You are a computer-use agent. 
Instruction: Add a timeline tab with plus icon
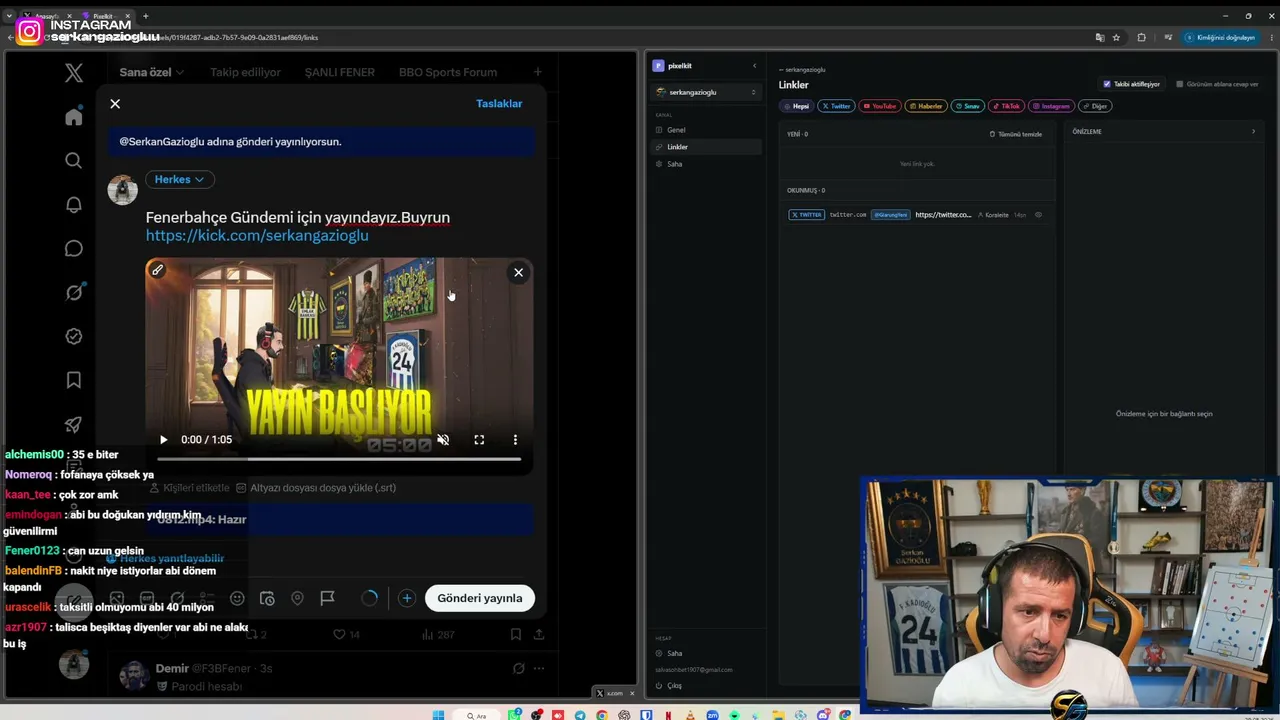537,72
